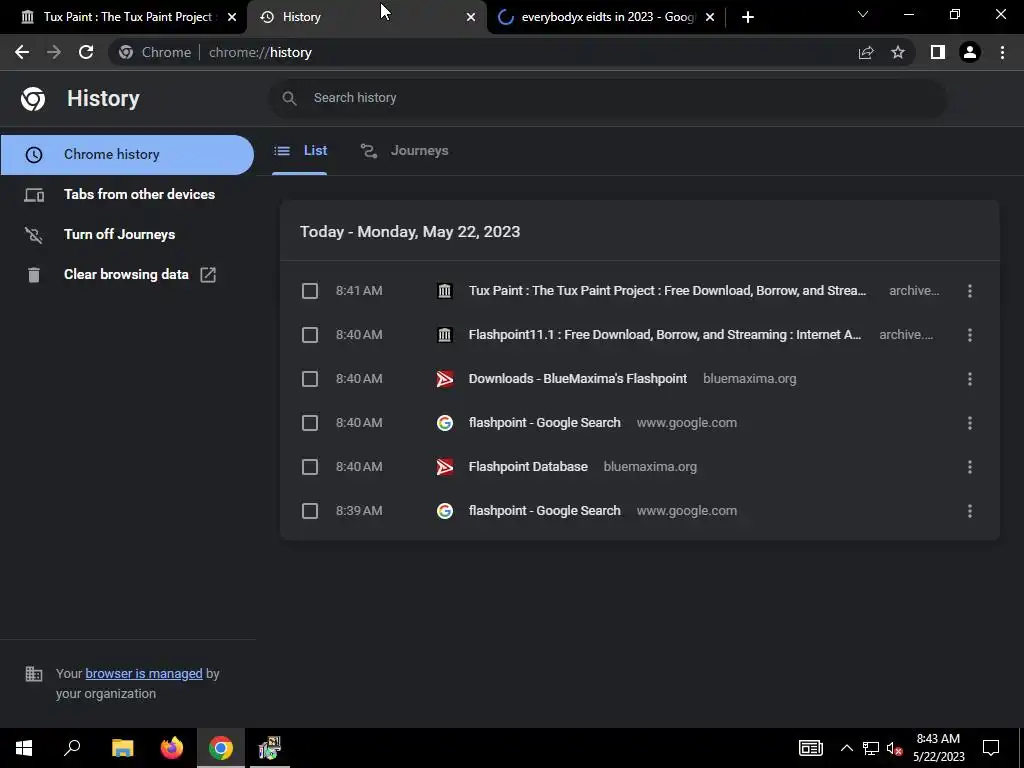
Task: Go back using the browser back arrow
Action: (x=22, y=52)
